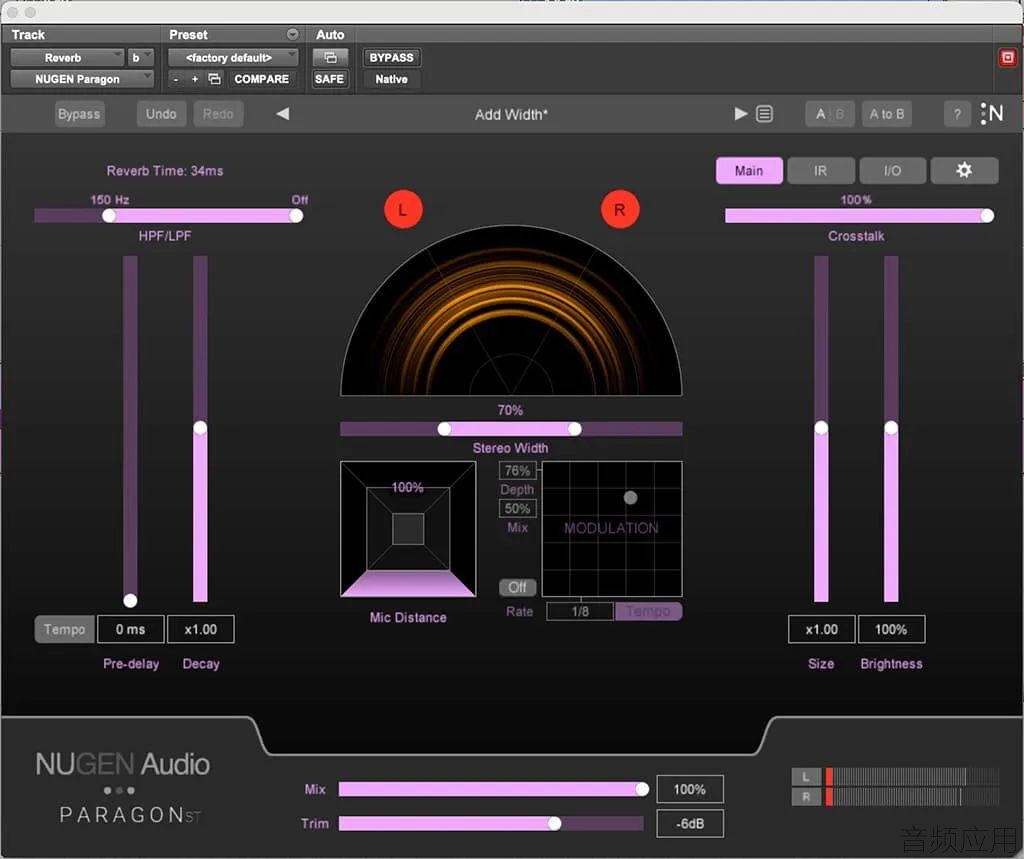Viewport: 1024px width, 859px height.
Task: Click the Stereo Width left handle
Action: 444,429
